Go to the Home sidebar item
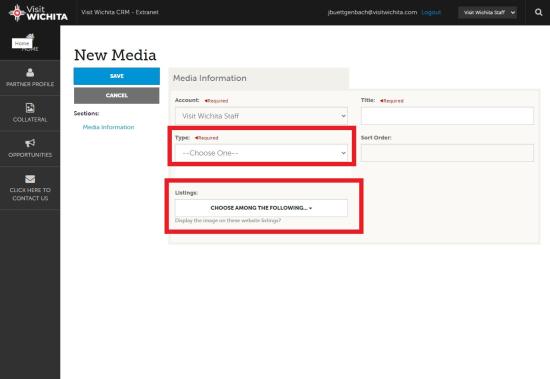The image size is (550, 379). coord(30,42)
